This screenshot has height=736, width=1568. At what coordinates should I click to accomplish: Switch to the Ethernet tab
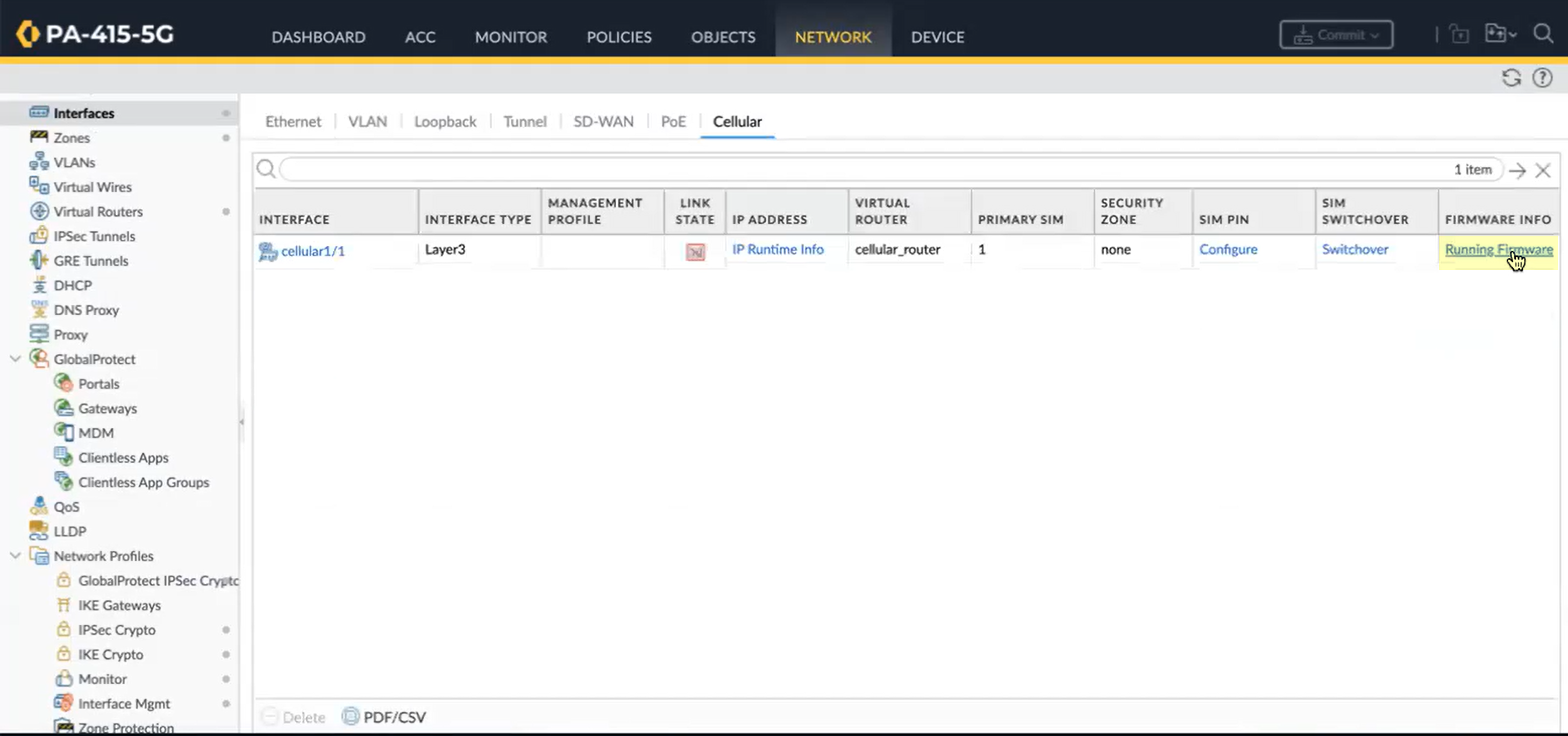click(293, 121)
